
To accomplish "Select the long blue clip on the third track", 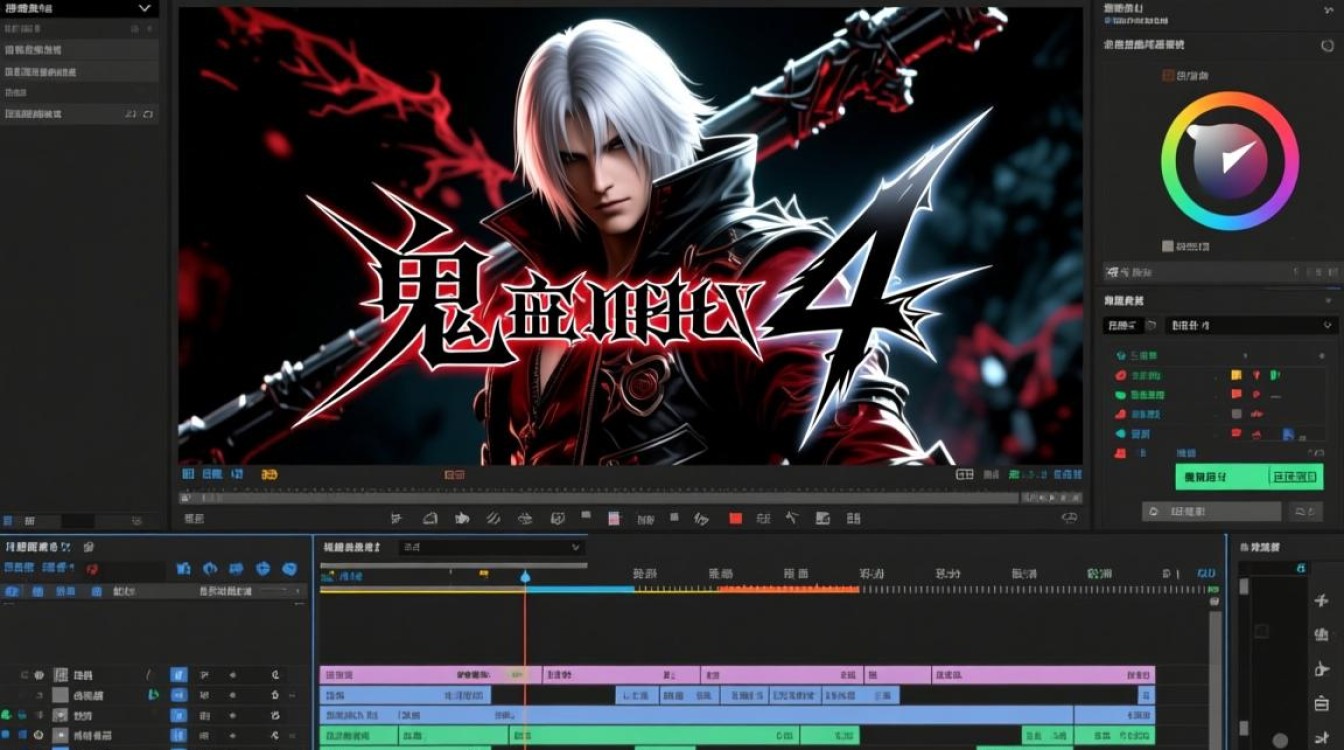I will point(697,715).
